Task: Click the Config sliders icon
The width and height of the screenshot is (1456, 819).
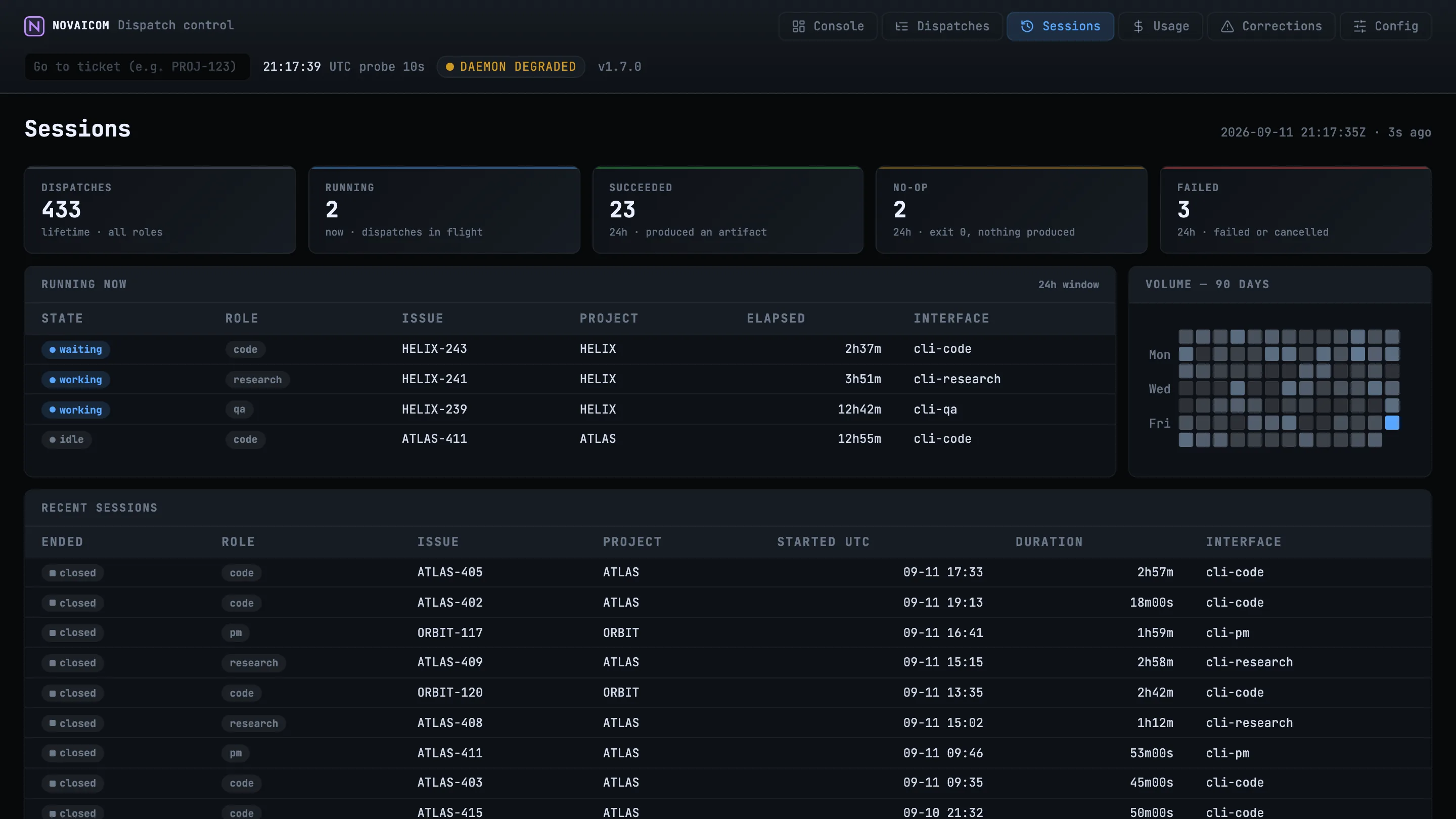Action: [1359, 27]
